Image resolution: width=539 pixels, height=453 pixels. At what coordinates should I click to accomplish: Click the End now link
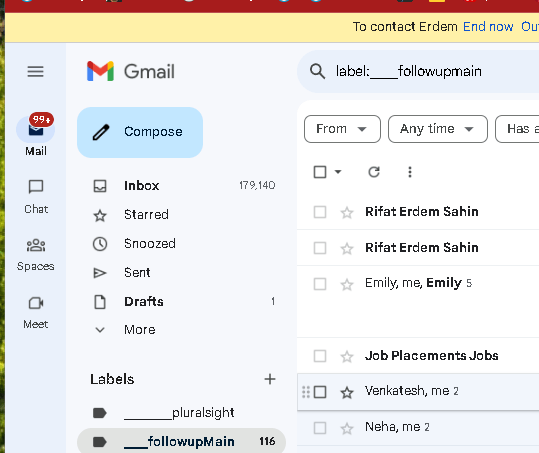488,26
